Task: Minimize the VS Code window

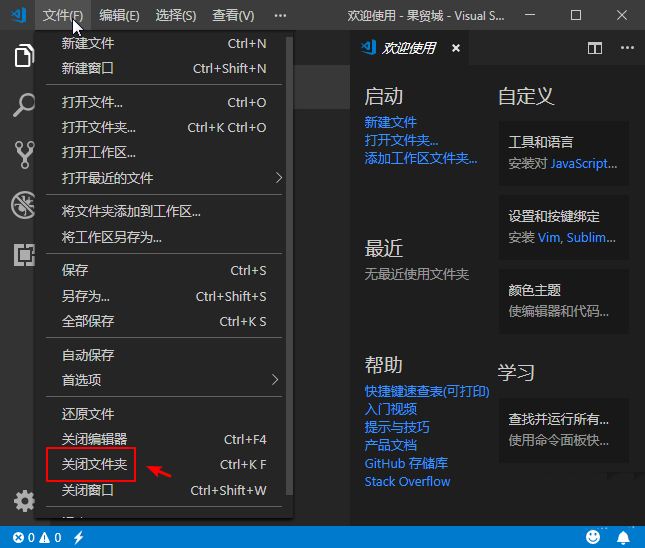Action: click(x=530, y=15)
